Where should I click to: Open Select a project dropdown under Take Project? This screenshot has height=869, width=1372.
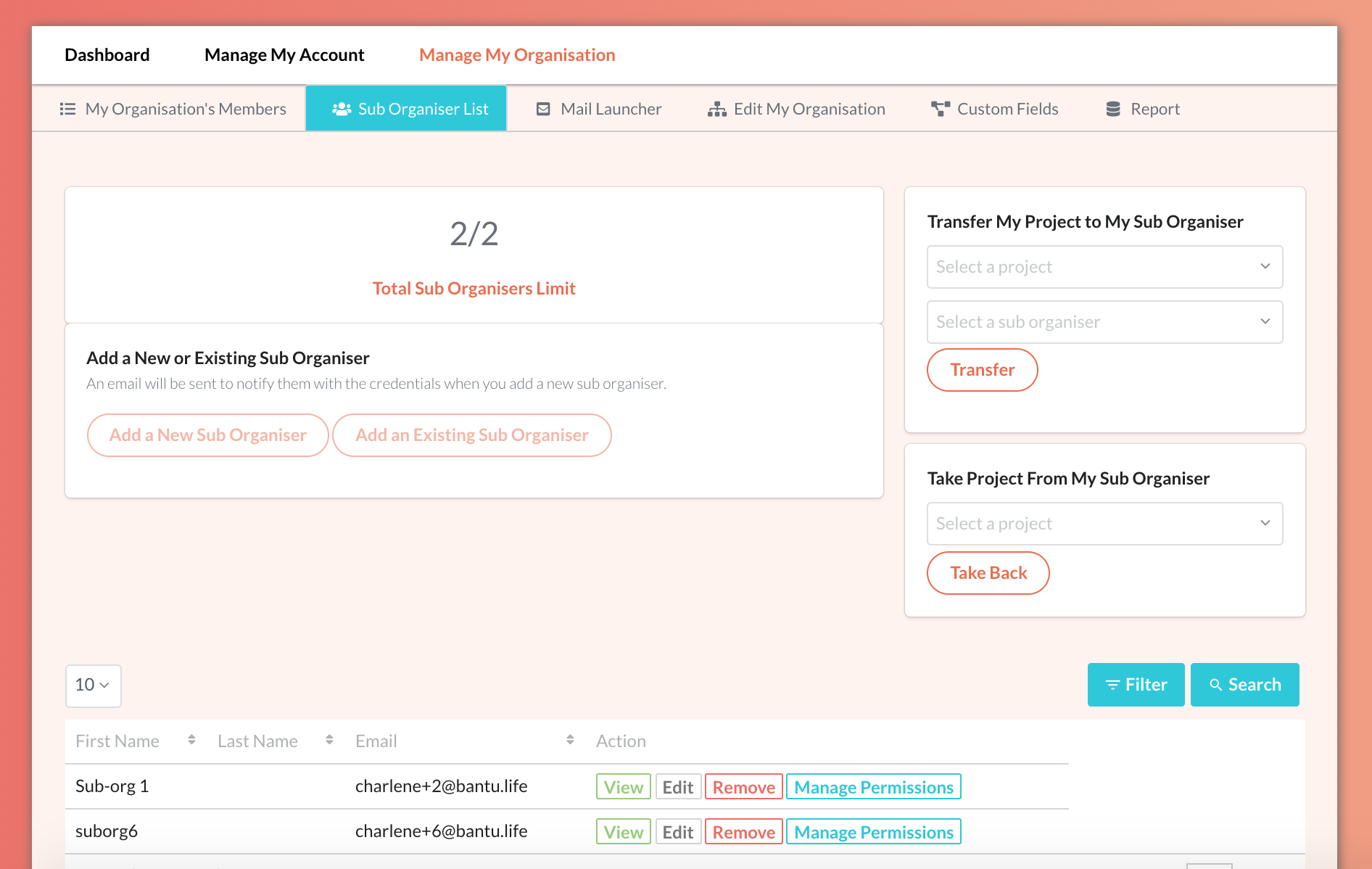point(1105,524)
